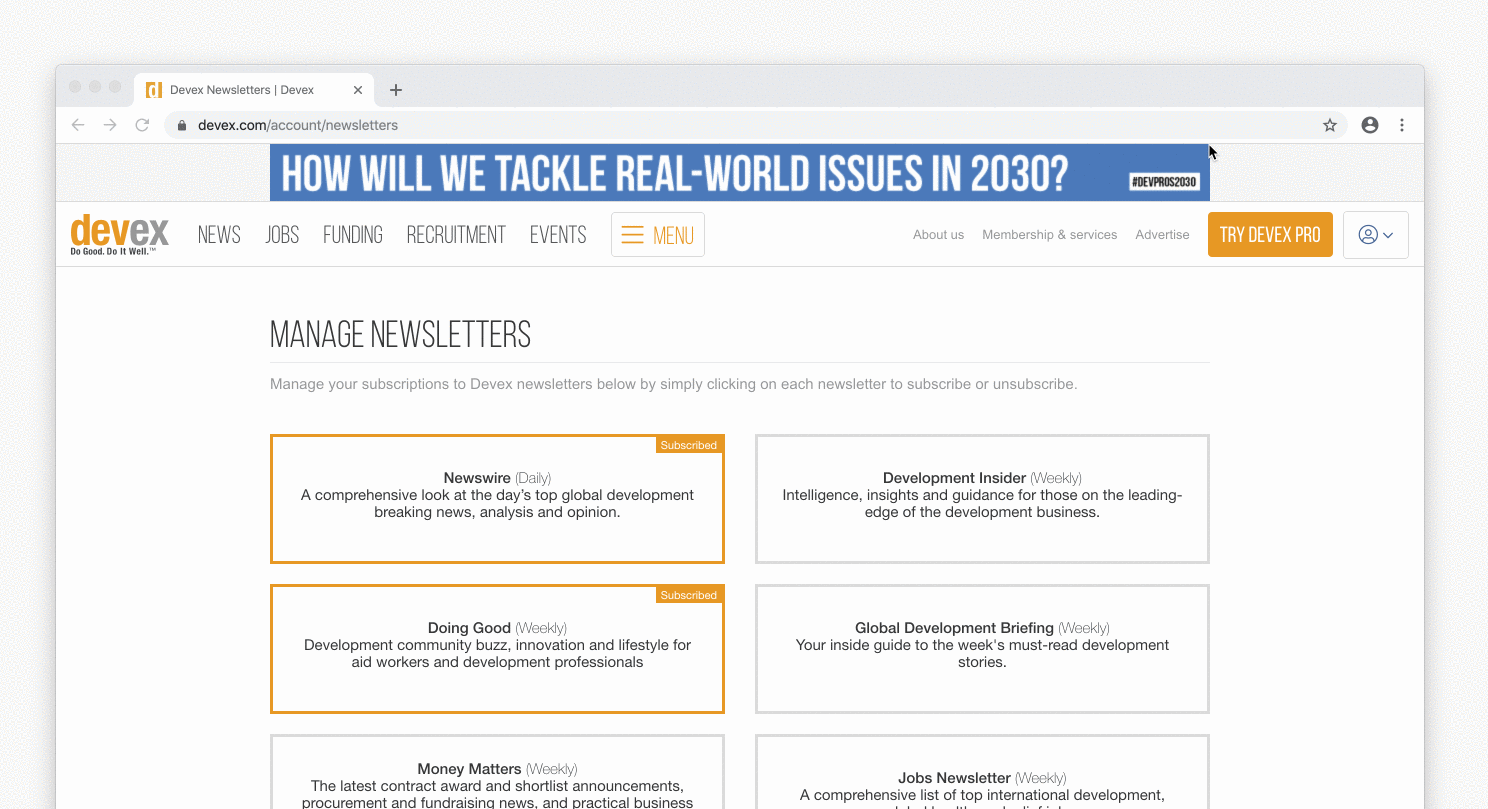Click the browser forward arrow
Image resolution: width=1488 pixels, height=809 pixels.
click(x=110, y=125)
